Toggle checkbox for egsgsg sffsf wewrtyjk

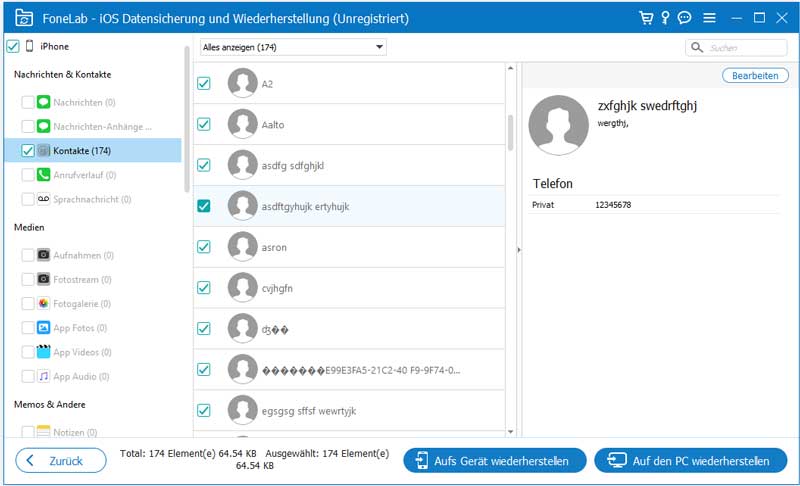204,410
